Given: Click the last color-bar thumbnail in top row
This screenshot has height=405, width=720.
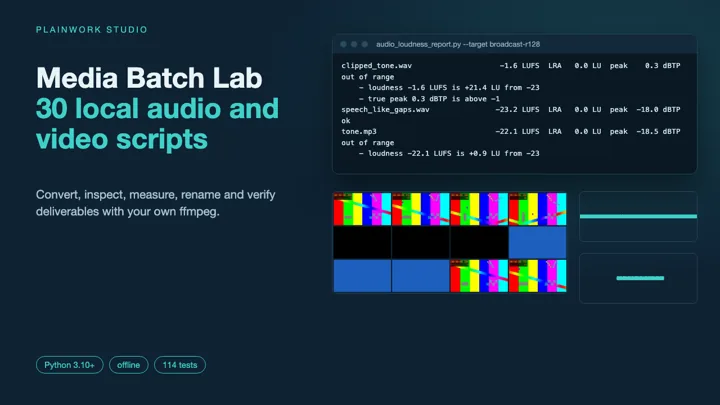Looking at the screenshot, I should [538, 209].
